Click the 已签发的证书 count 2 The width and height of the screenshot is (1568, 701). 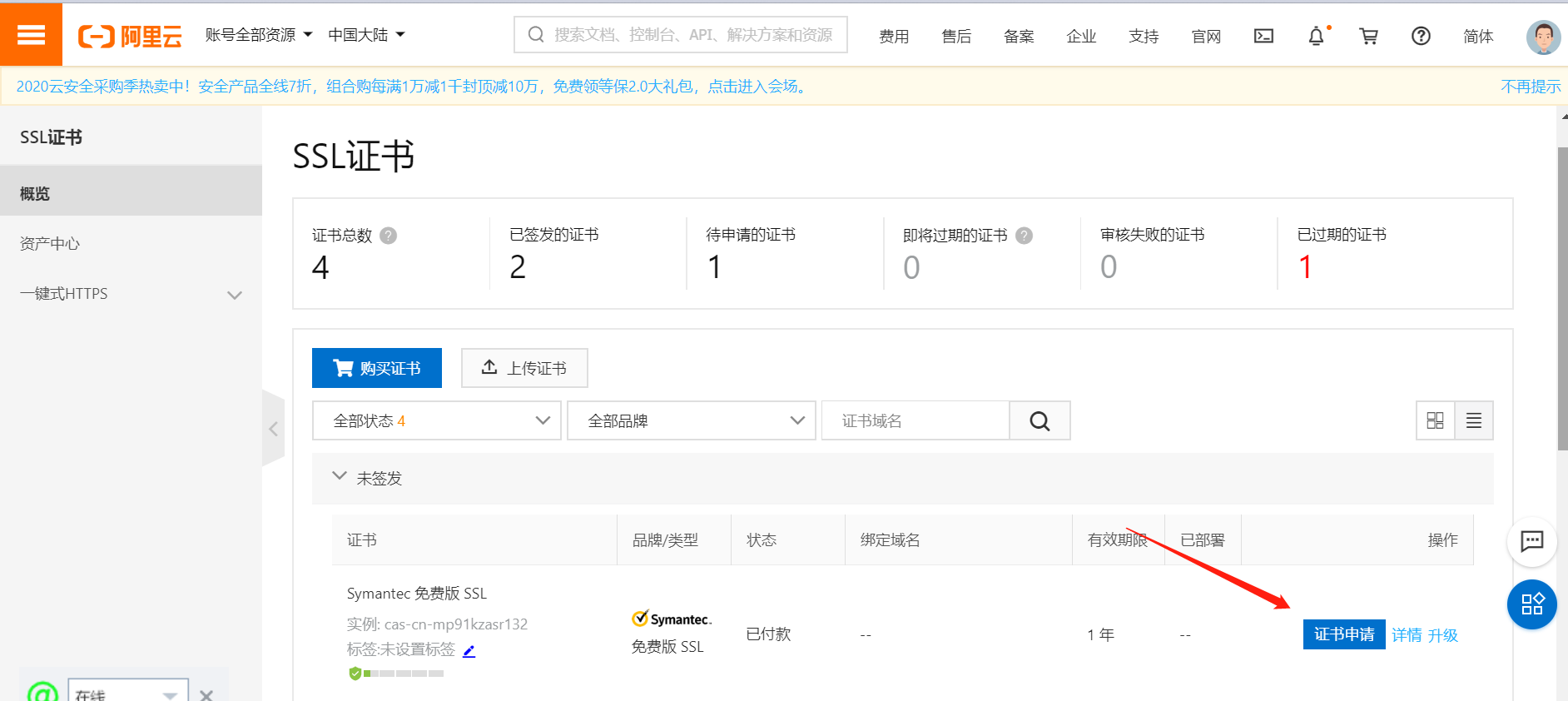point(518,267)
